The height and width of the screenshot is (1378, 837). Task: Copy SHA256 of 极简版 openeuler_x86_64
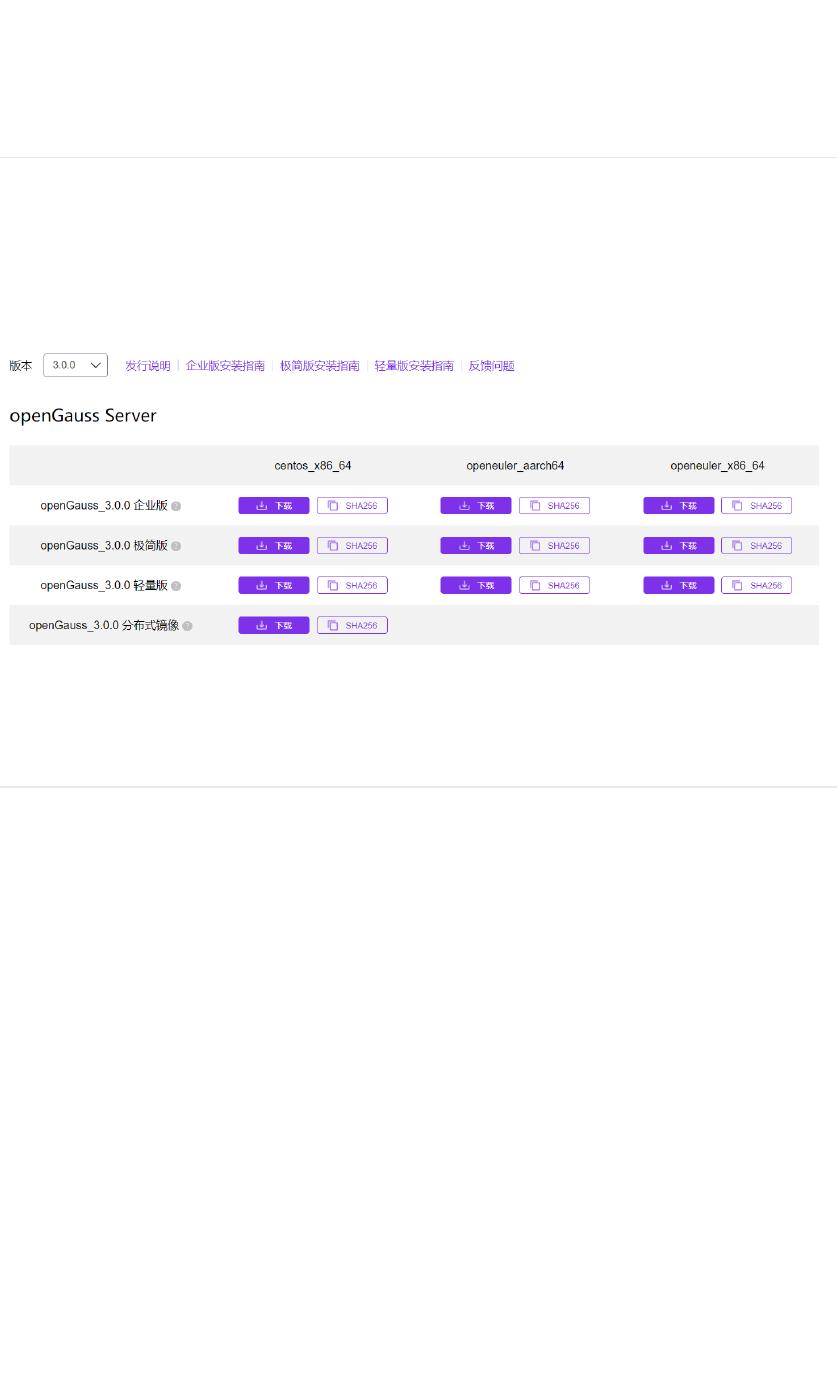click(756, 546)
